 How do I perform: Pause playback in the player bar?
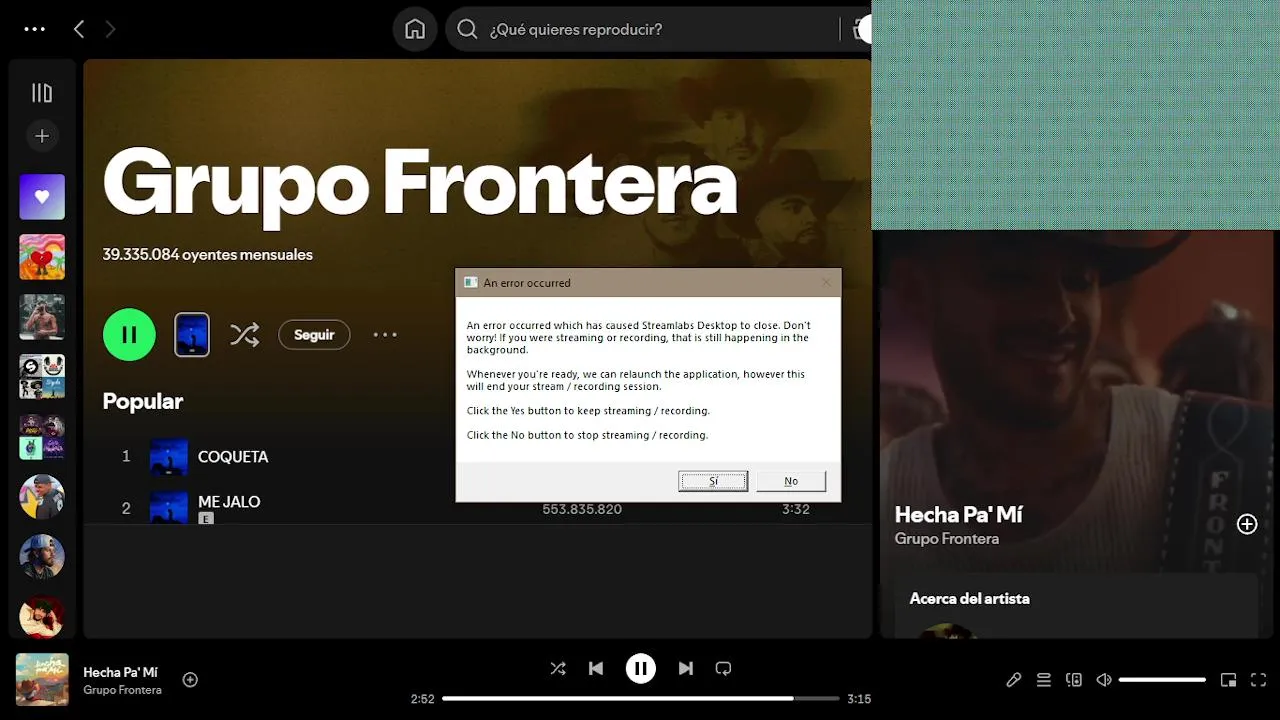641,668
